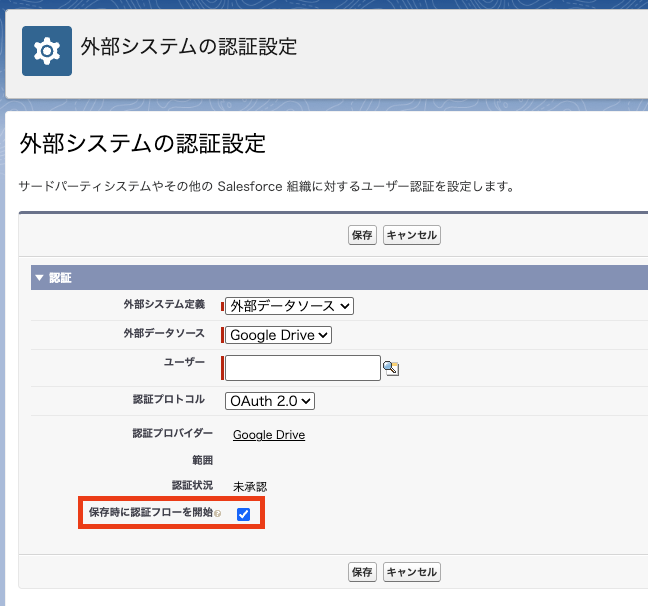The image size is (648, 606).
Task: Click banner title next to gear icon
Action: pyautogui.click(x=189, y=47)
